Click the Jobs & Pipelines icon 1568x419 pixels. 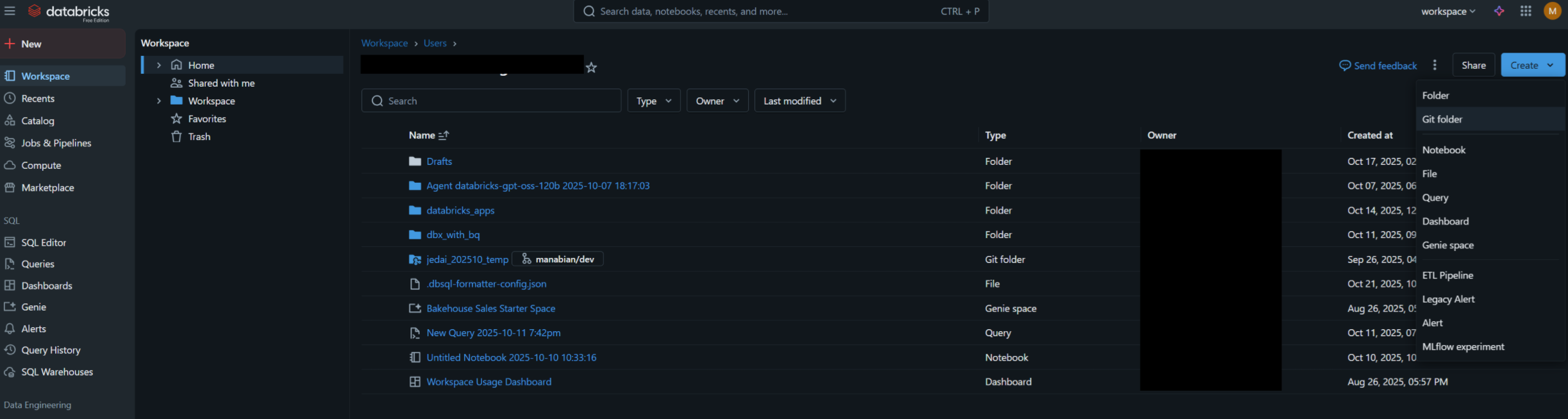(x=10, y=143)
